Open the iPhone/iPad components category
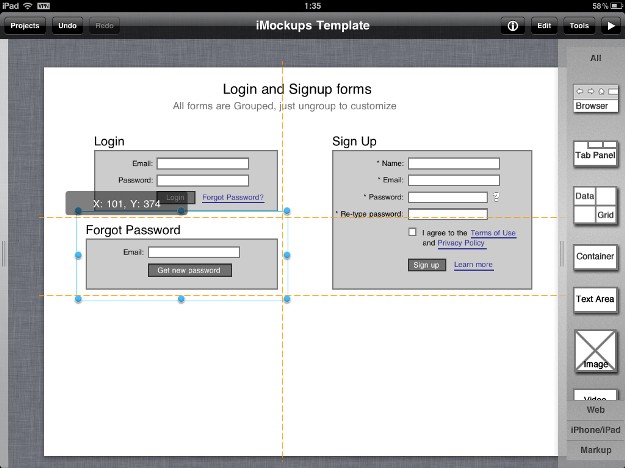Image resolution: width=625 pixels, height=468 pixels. point(595,430)
